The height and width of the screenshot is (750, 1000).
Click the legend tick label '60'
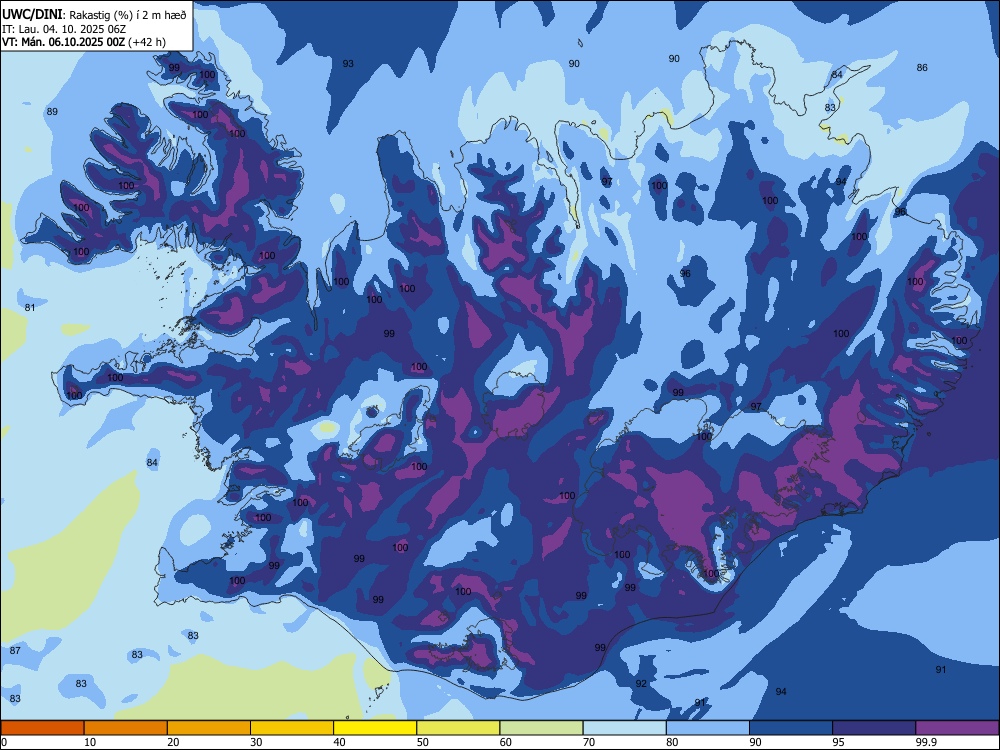click(x=506, y=742)
